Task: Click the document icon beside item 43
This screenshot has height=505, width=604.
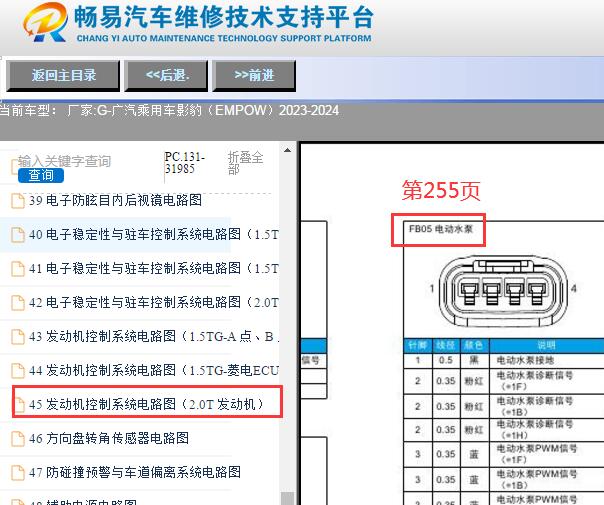Action: coord(18,337)
